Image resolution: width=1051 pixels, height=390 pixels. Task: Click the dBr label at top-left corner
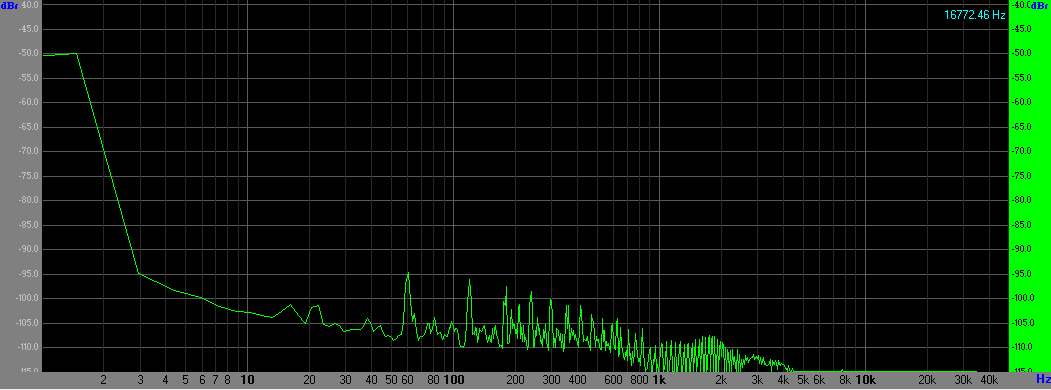10,5
